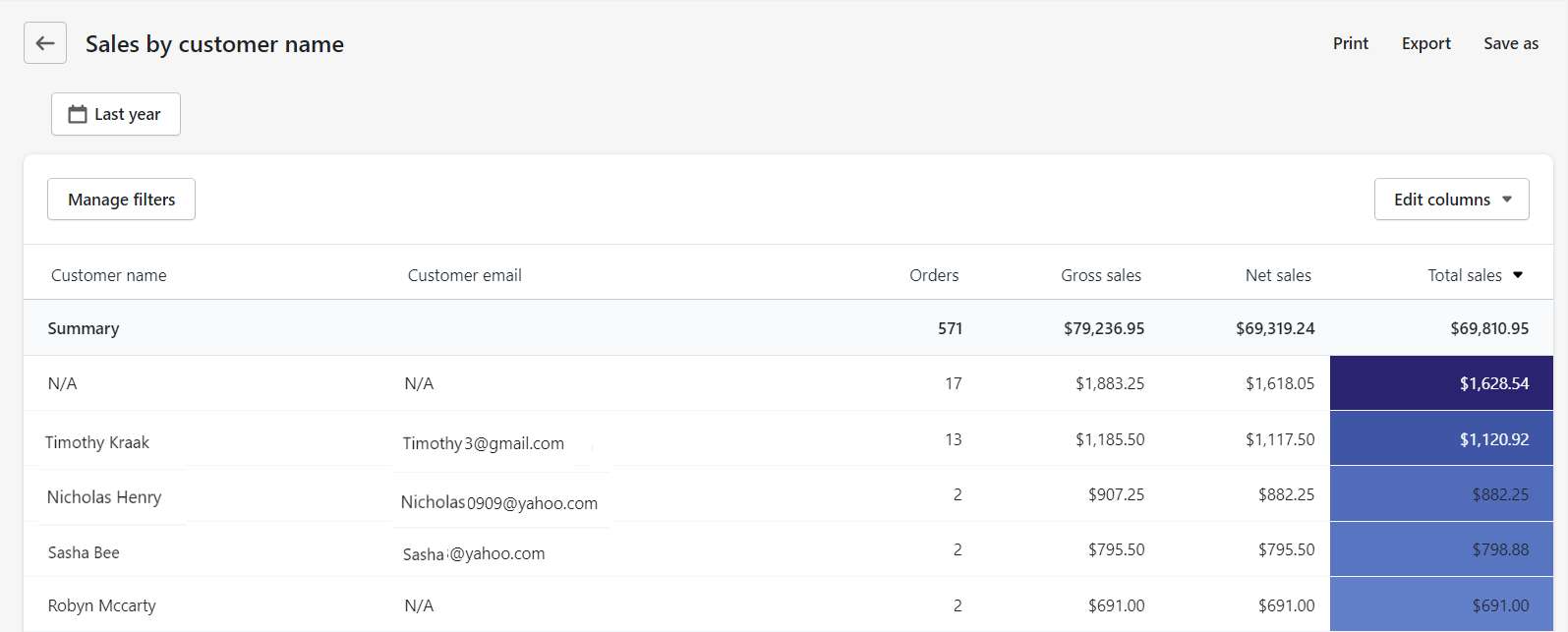Click net sales value $1,618.05

coord(1280,383)
